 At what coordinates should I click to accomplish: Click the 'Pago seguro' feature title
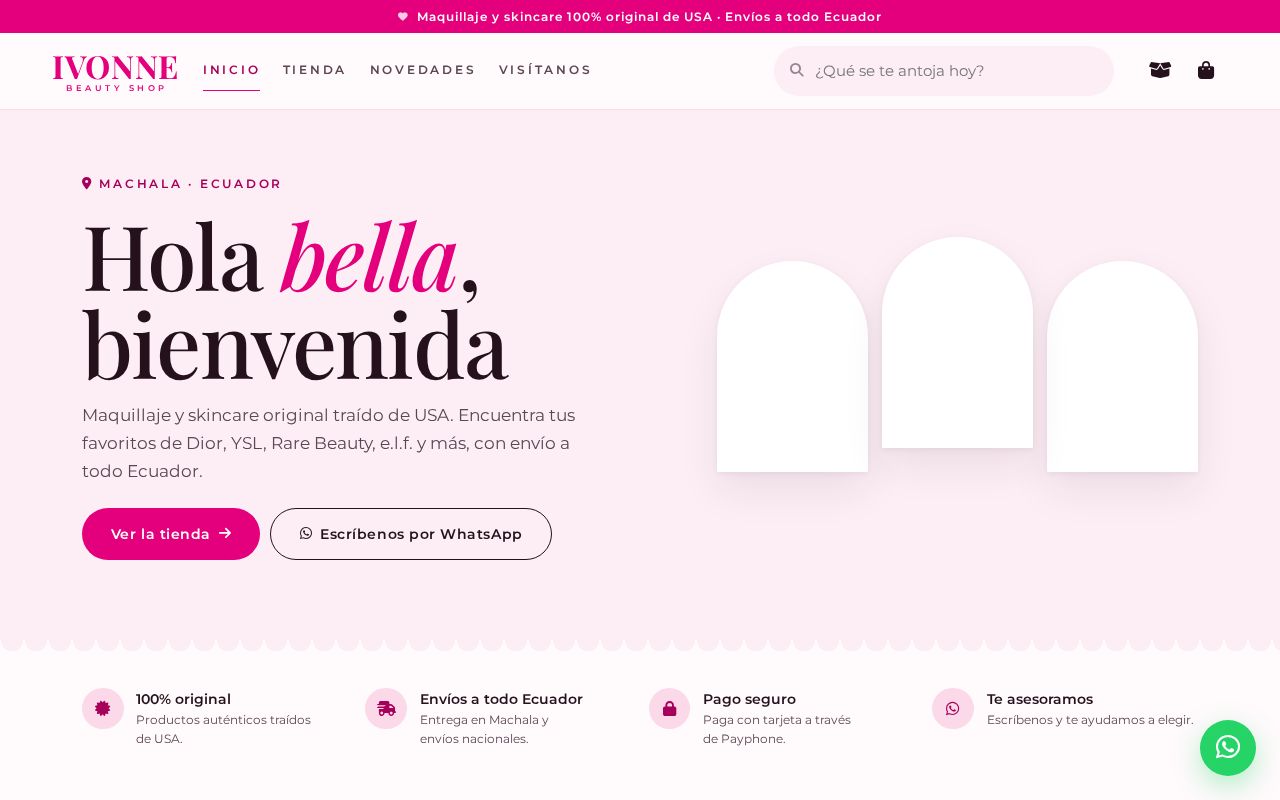point(749,699)
